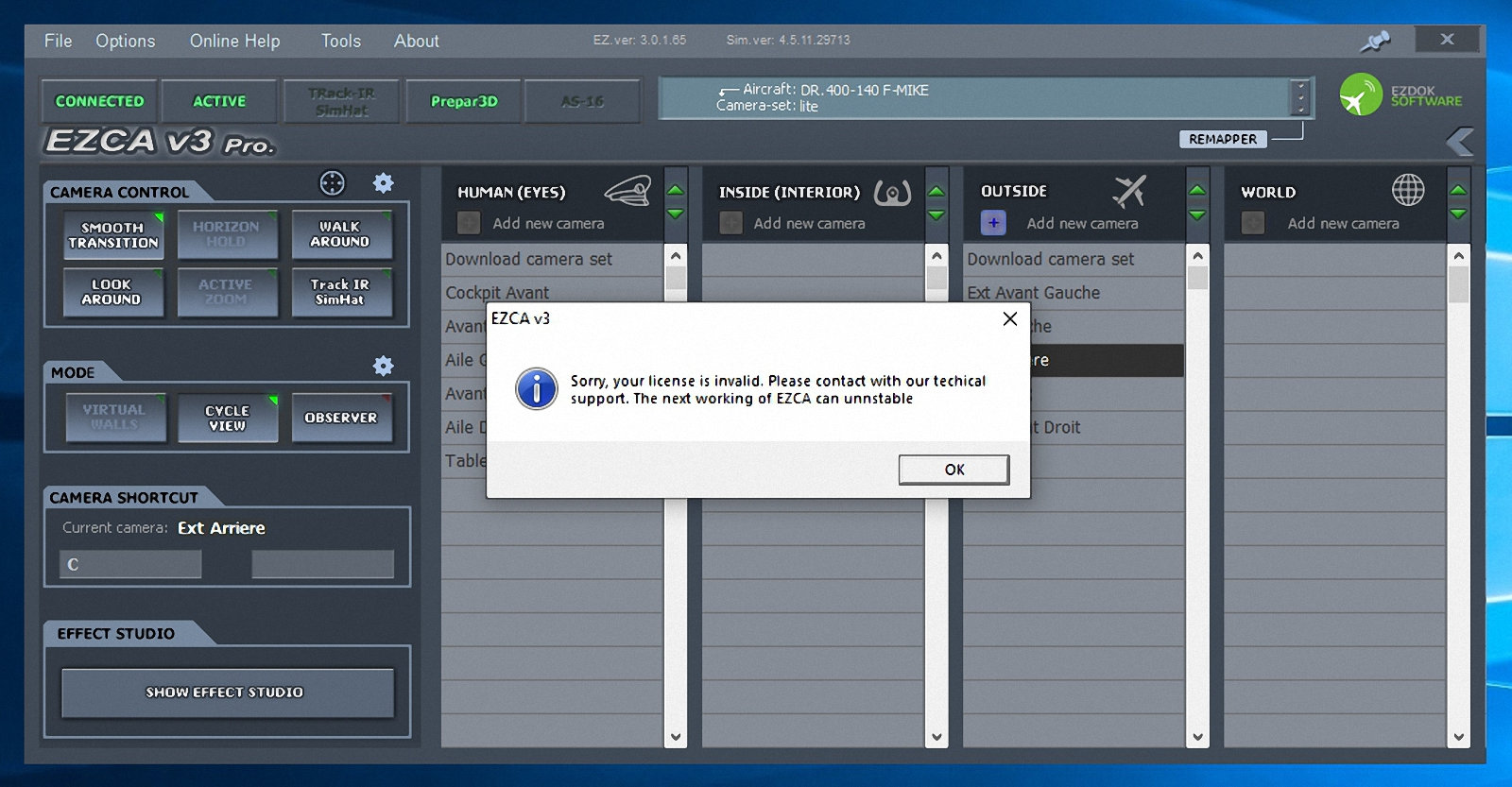This screenshot has width=1512, height=787.
Task: Click the pilot cap Human Eyes icon
Action: click(628, 191)
